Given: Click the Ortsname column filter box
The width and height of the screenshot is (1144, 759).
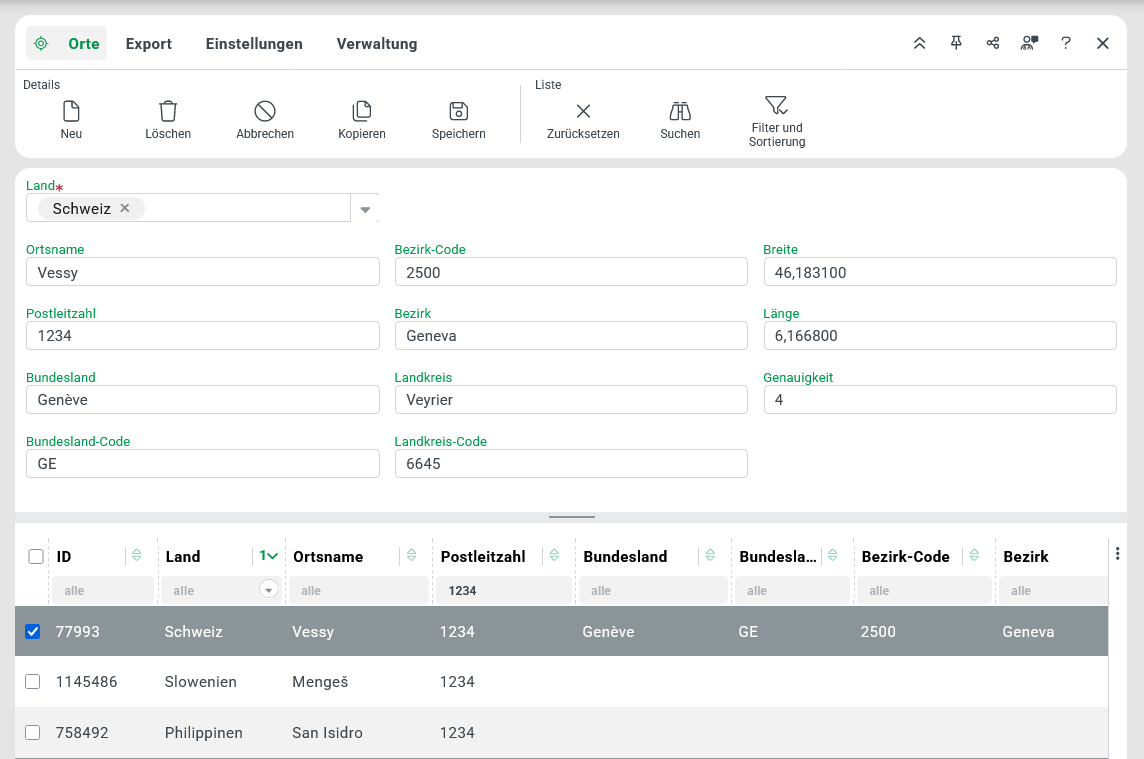Looking at the screenshot, I should coord(358,590).
